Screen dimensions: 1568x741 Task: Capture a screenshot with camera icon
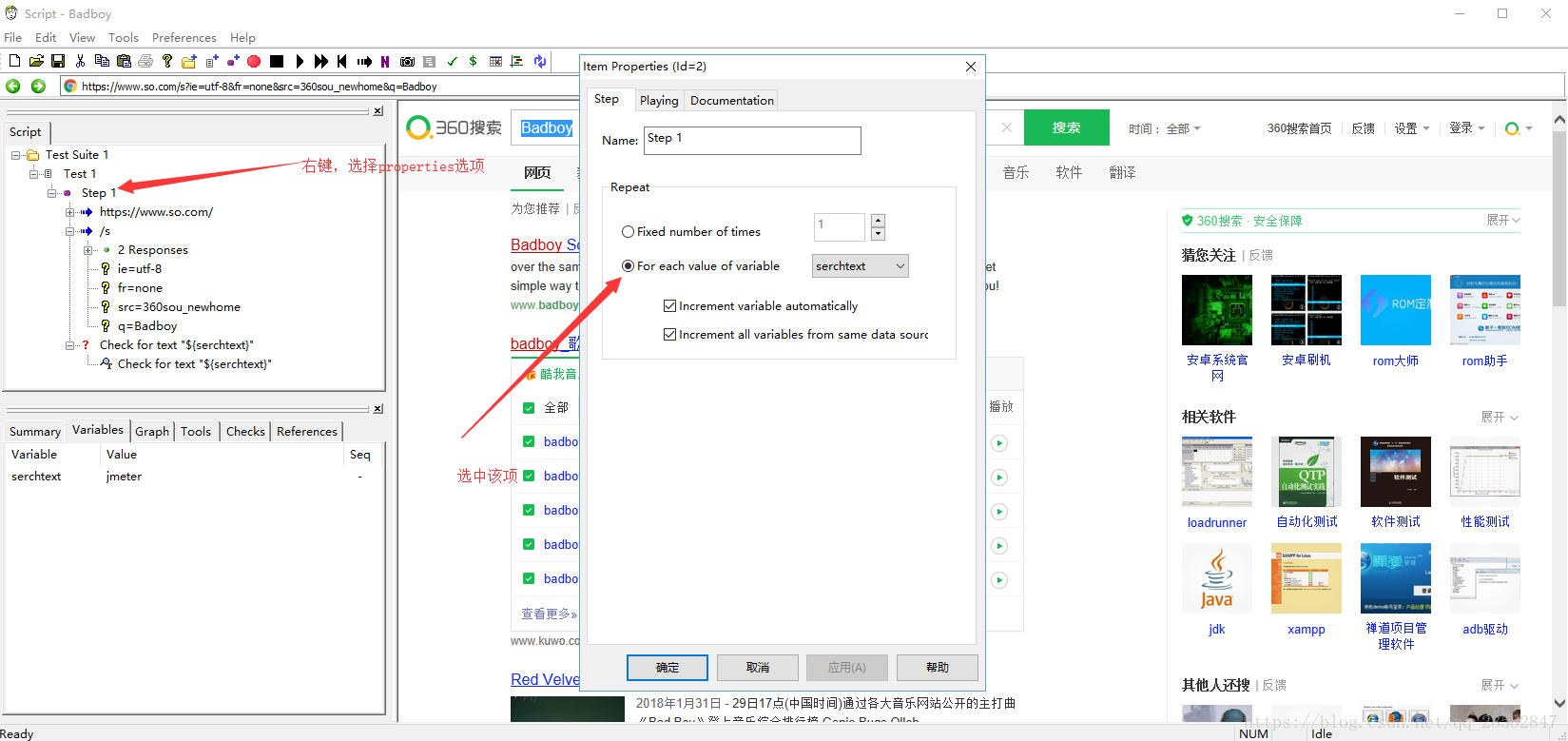click(407, 61)
